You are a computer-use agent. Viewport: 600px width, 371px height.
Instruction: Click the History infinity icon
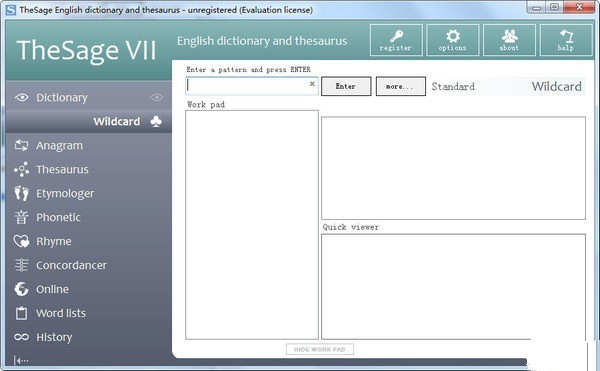point(21,337)
